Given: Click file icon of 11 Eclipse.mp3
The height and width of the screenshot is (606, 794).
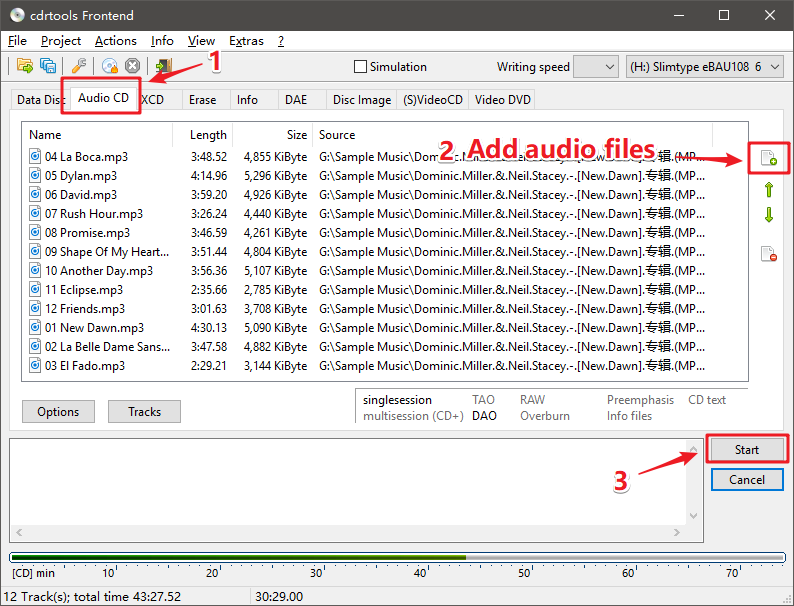Looking at the screenshot, I should pyautogui.click(x=35, y=290).
